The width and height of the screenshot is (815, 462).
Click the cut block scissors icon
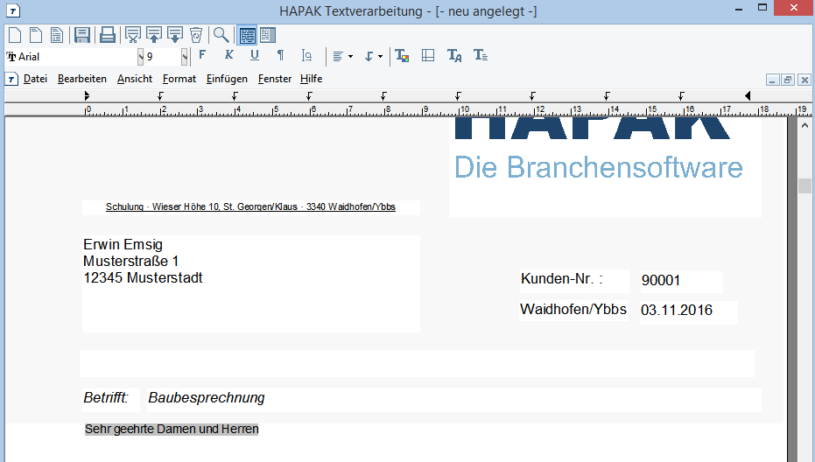133,35
